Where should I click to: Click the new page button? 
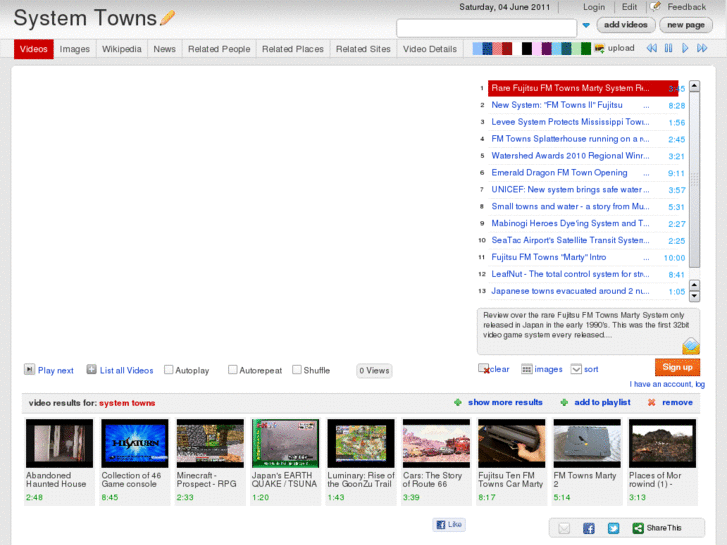pyautogui.click(x=686, y=25)
